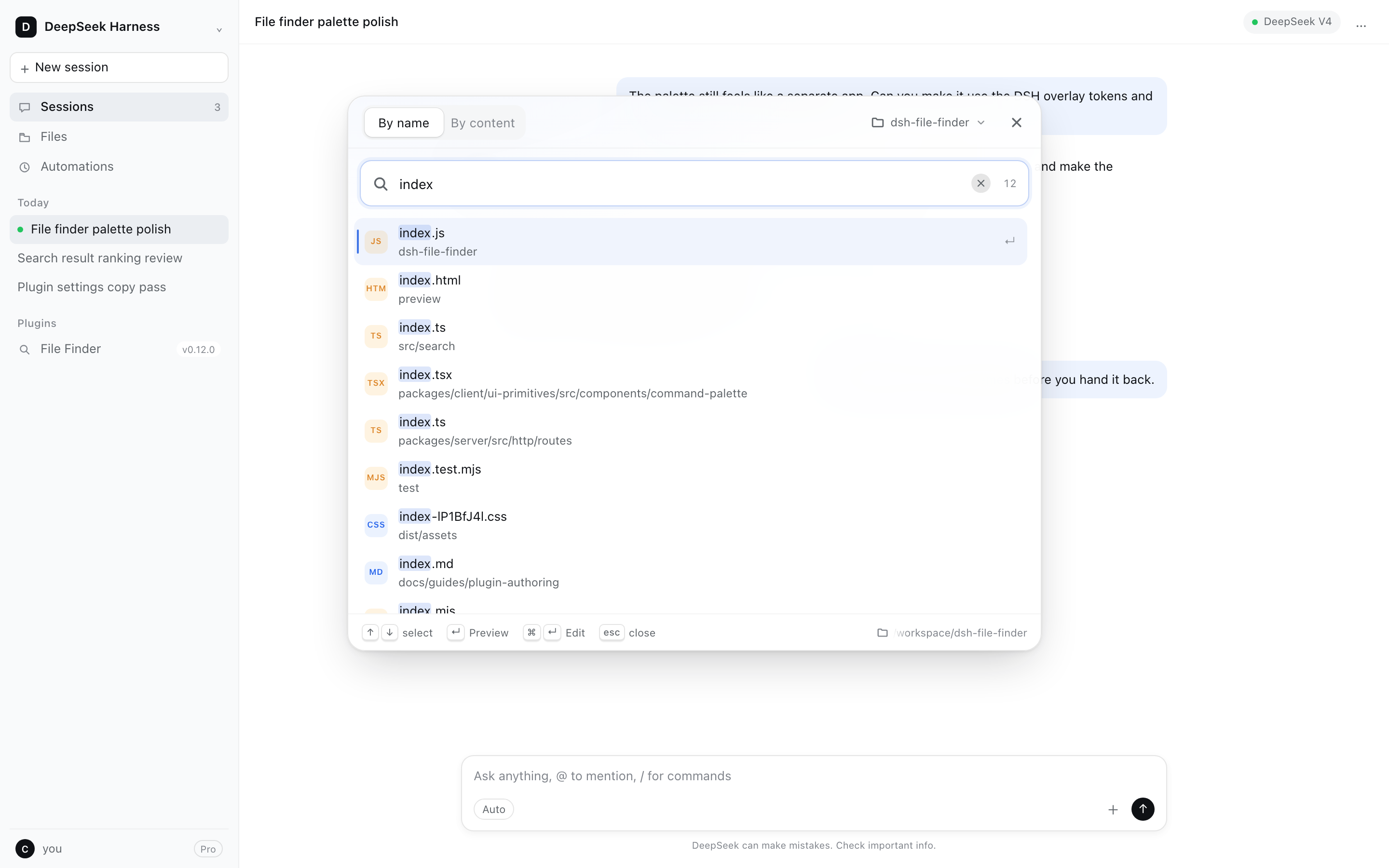Image resolution: width=1389 pixels, height=868 pixels.
Task: Click the magnifier icon in the search field
Action: (381, 184)
